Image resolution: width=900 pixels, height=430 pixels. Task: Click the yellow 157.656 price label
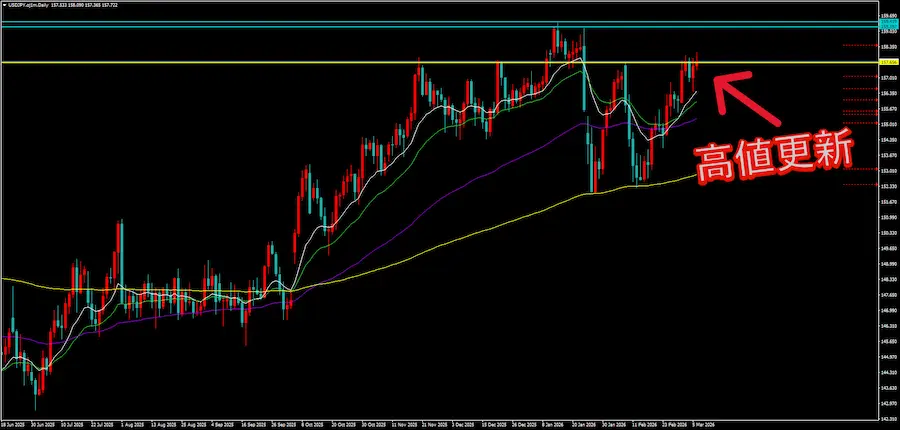[x=887, y=63]
